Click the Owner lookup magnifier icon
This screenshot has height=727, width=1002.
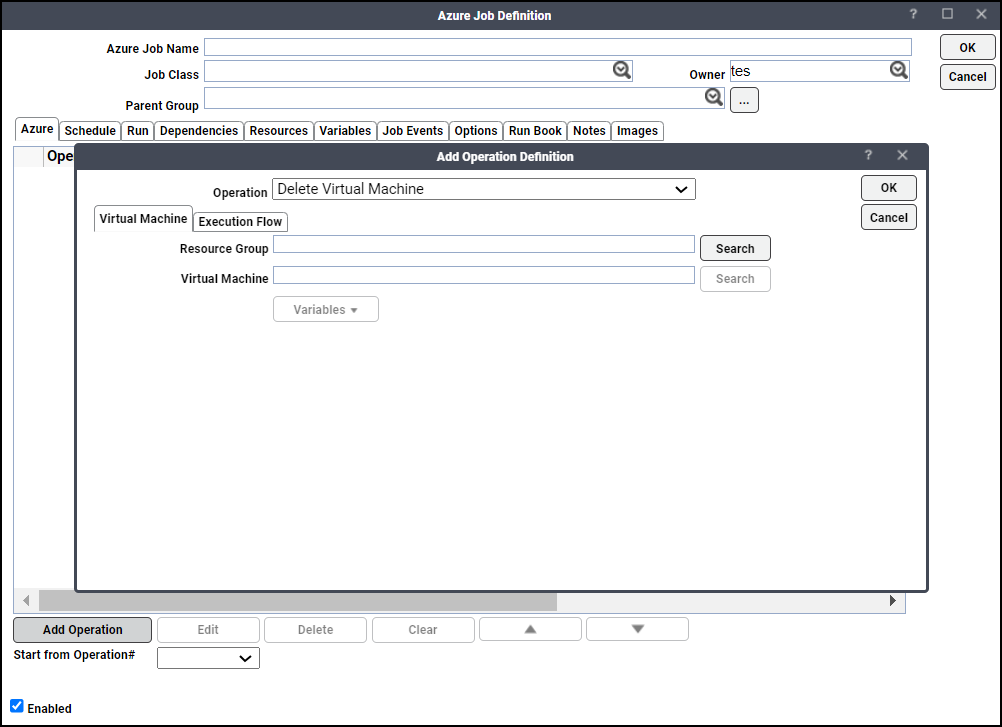pos(898,70)
